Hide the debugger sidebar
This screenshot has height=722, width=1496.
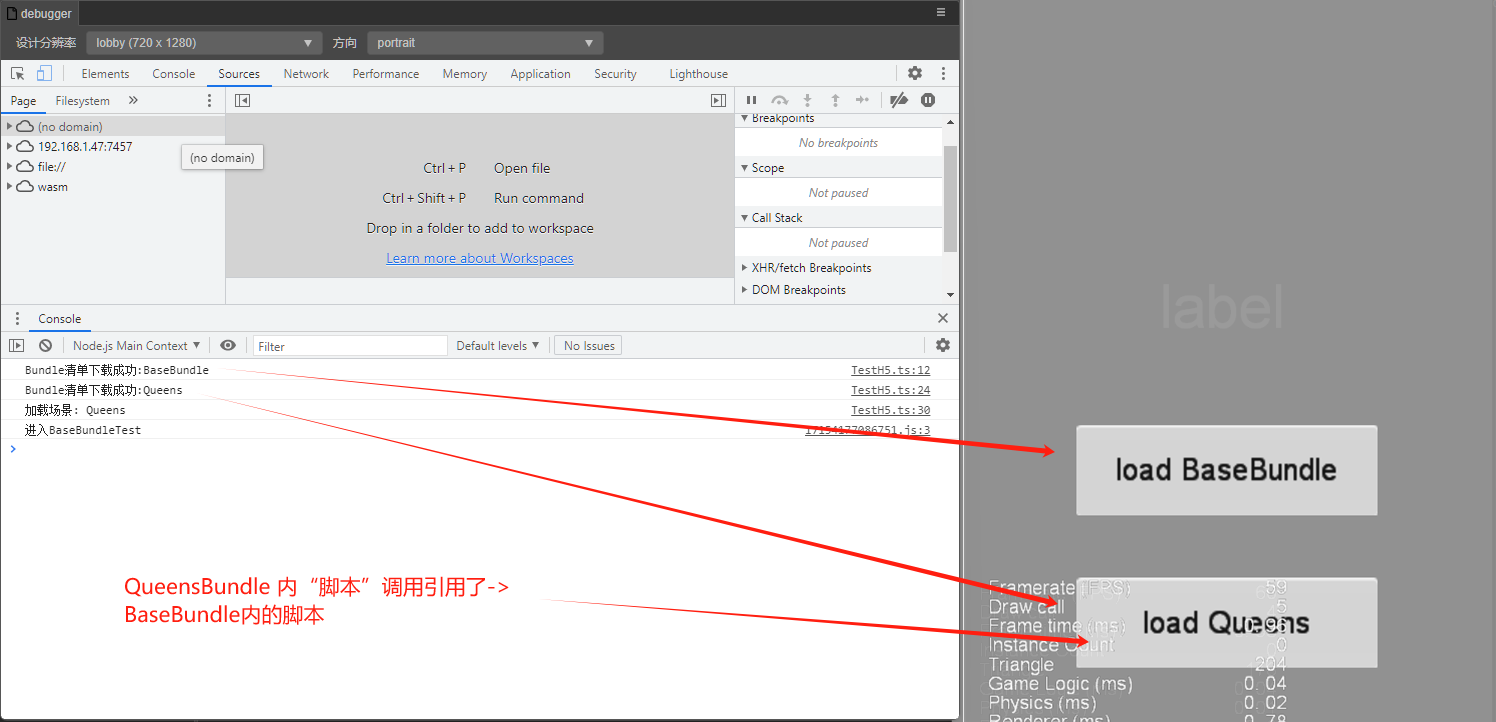(x=718, y=100)
